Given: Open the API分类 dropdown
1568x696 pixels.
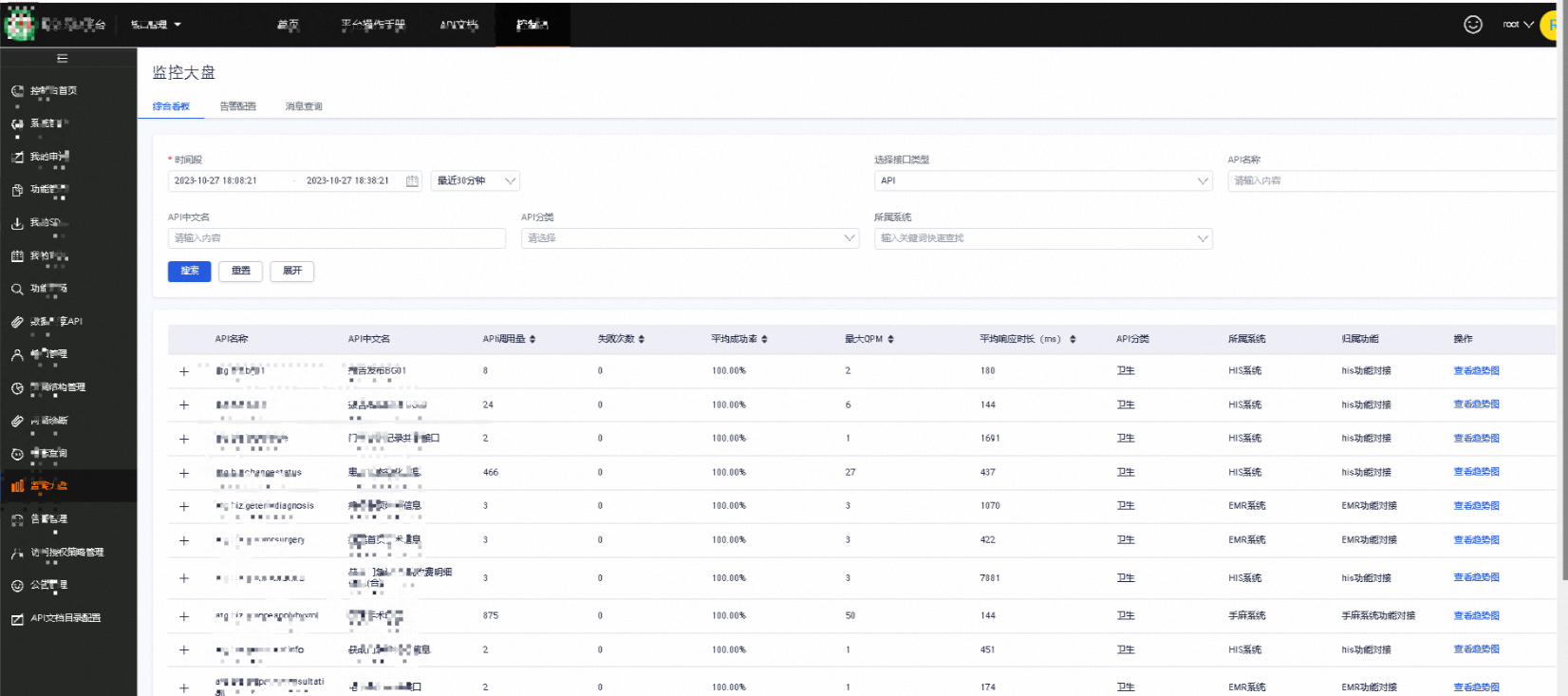Looking at the screenshot, I should [x=690, y=238].
